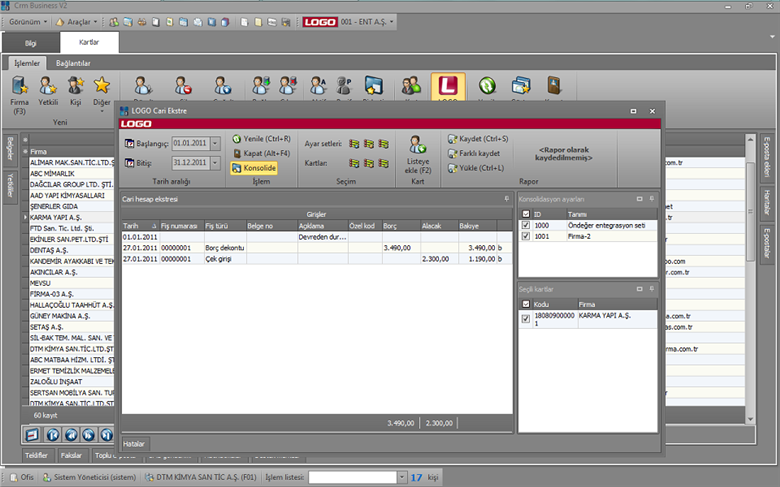Image resolution: width=780 pixels, height=487 pixels.
Task: Open the Teklifler bottom tab
Action: click(37, 455)
